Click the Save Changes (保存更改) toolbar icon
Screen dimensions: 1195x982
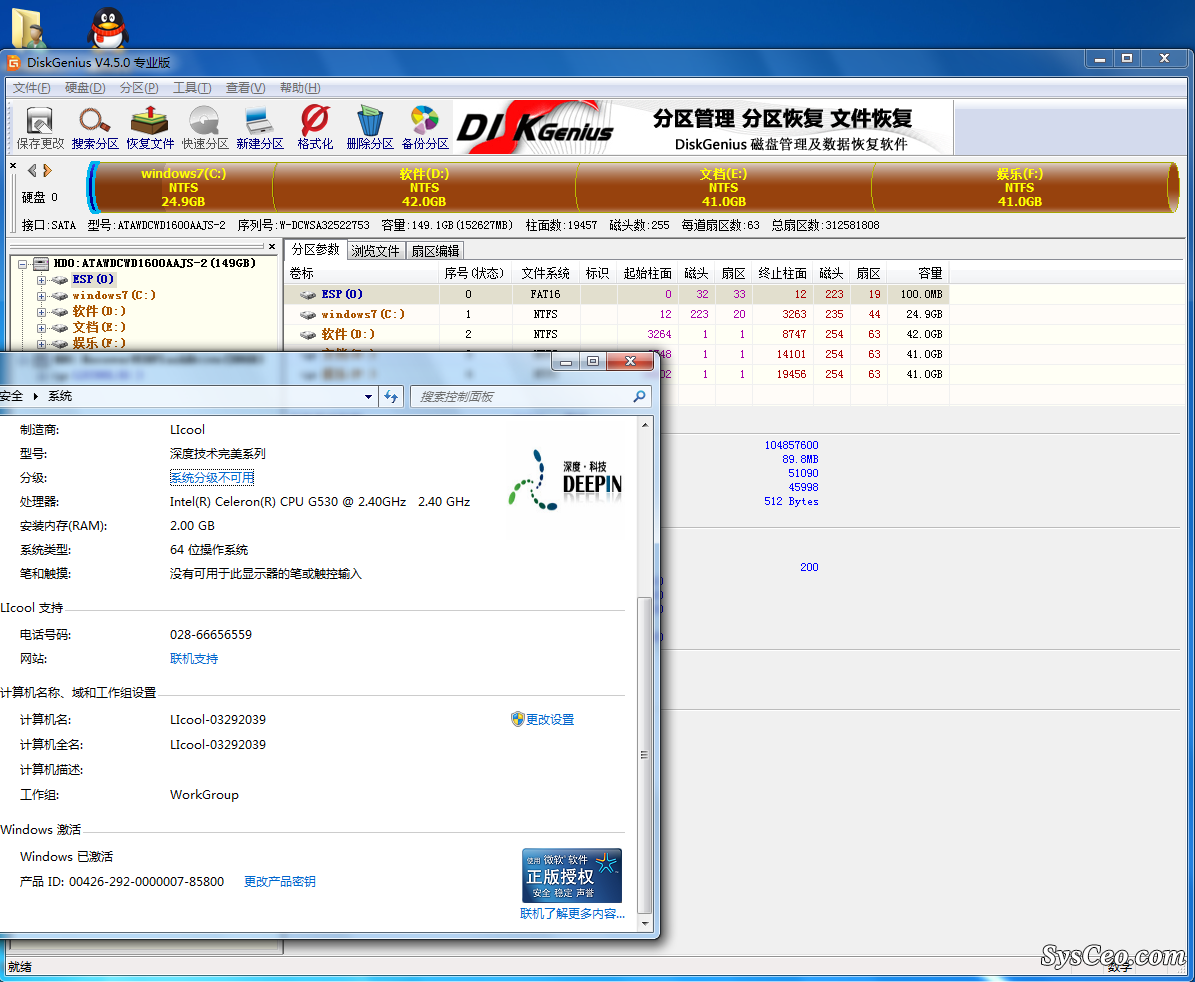[x=40, y=127]
